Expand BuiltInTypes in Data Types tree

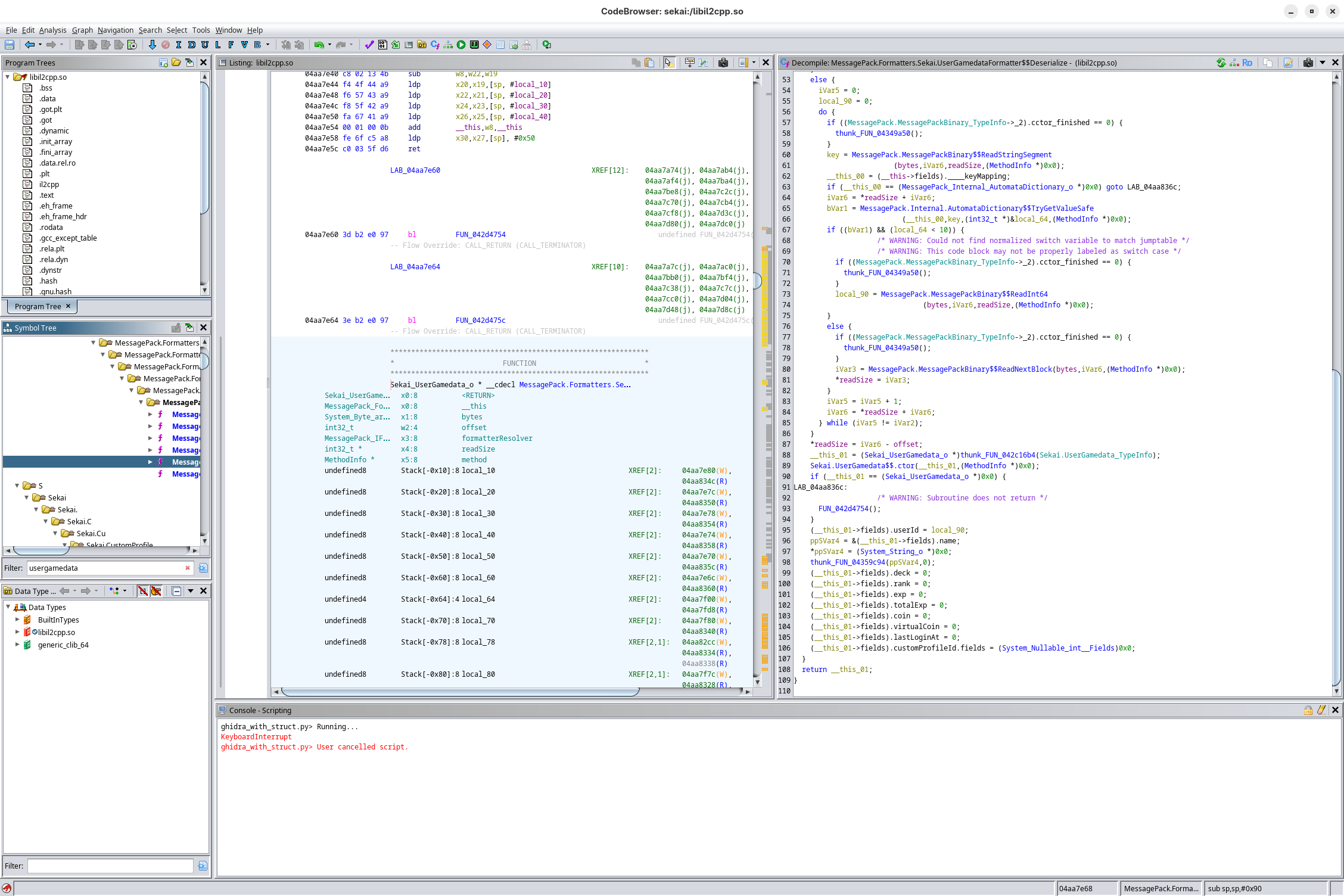(x=17, y=620)
